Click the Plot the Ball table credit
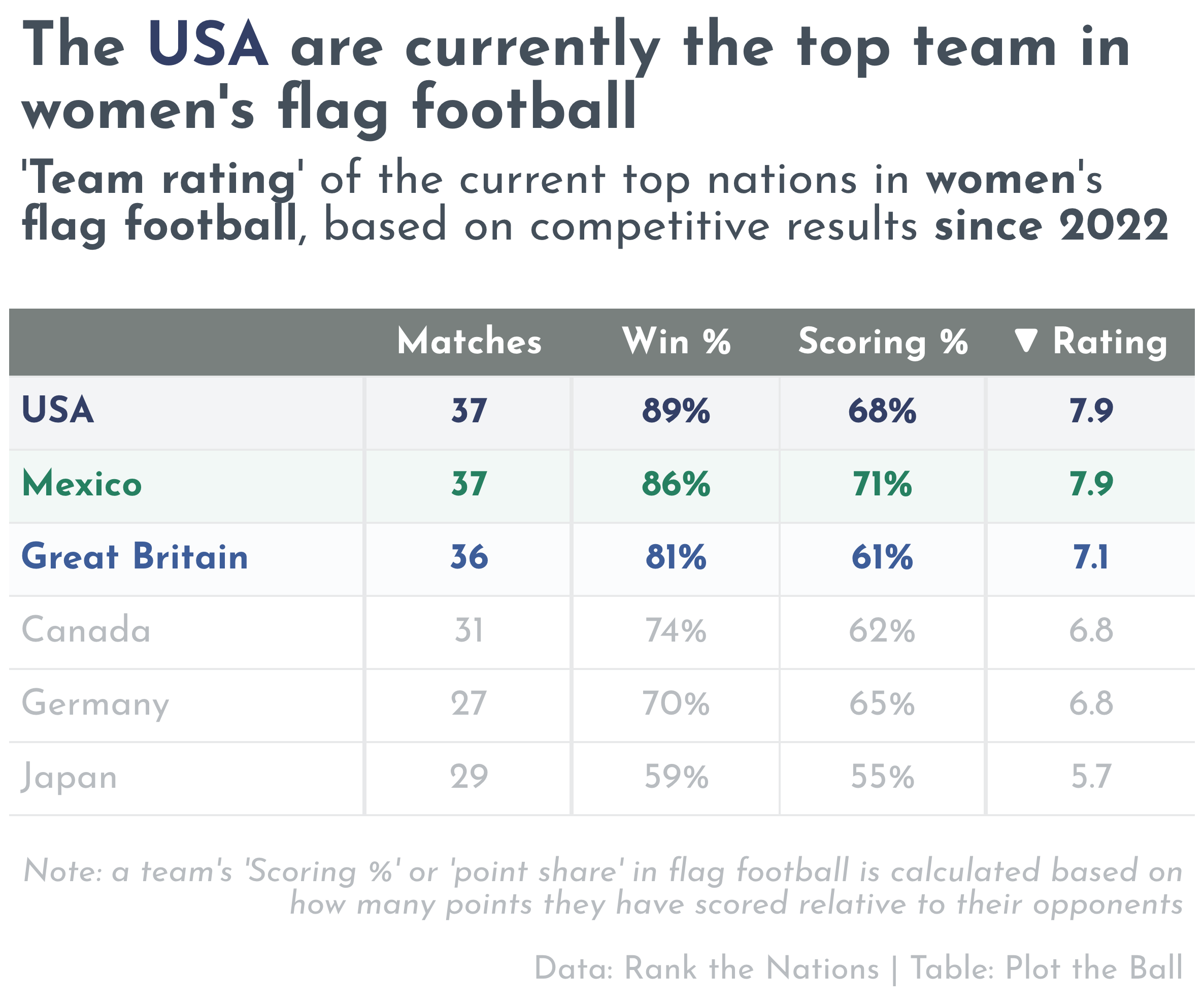 click(x=1094, y=969)
